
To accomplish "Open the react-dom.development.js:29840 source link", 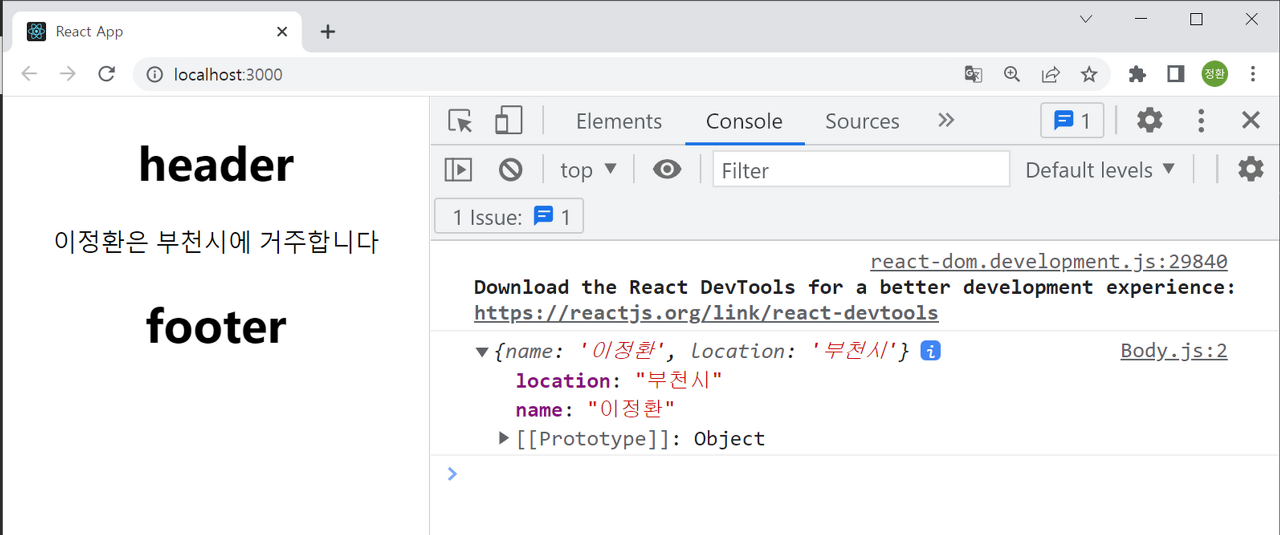I will pyautogui.click(x=1048, y=262).
